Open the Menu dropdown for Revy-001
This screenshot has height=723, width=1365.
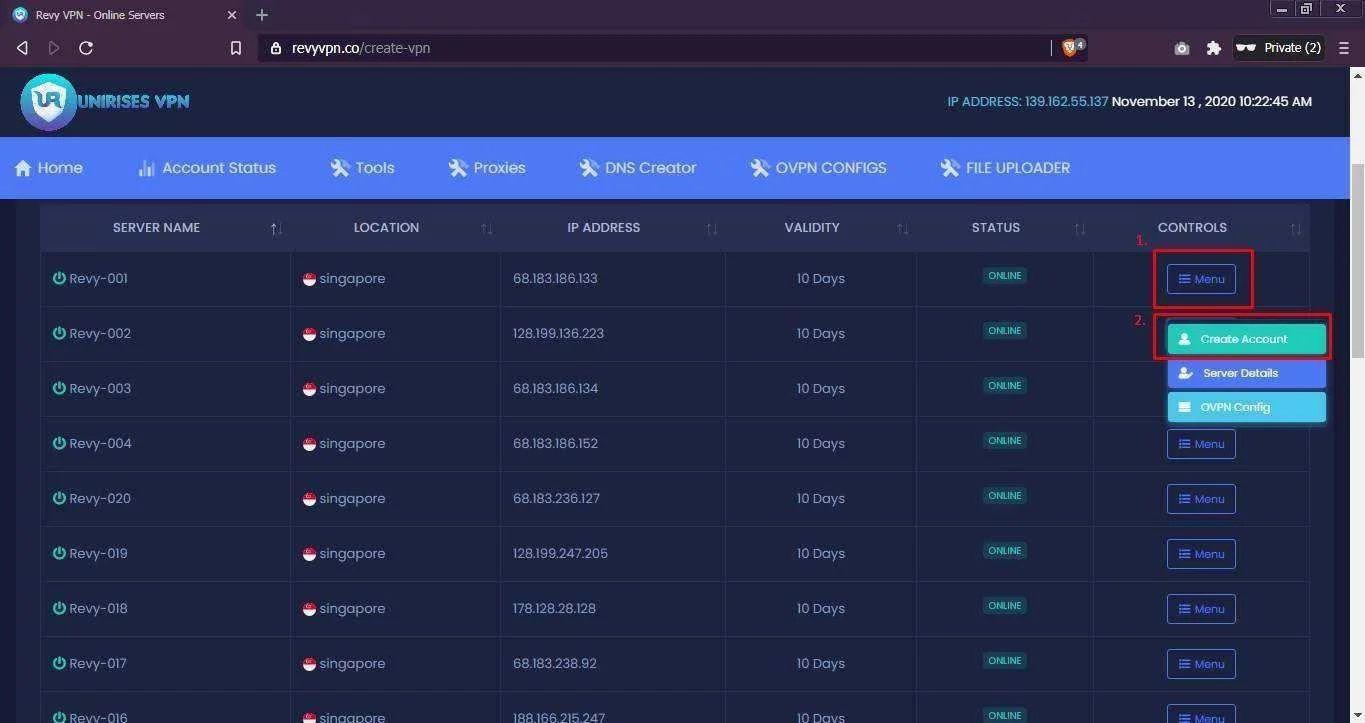tap(1201, 279)
